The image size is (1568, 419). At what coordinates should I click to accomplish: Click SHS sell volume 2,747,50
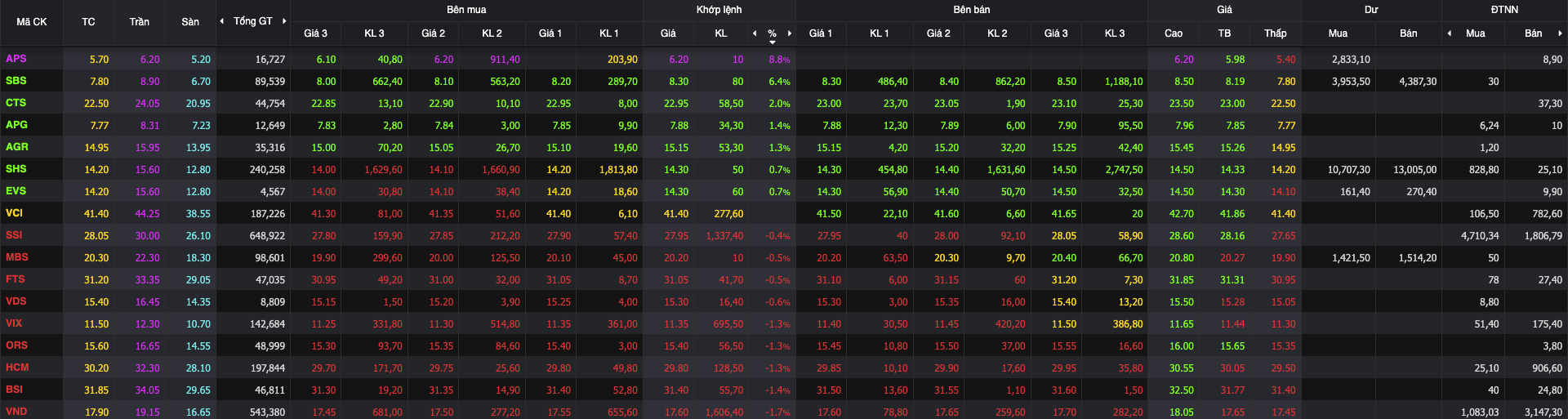click(x=1124, y=170)
